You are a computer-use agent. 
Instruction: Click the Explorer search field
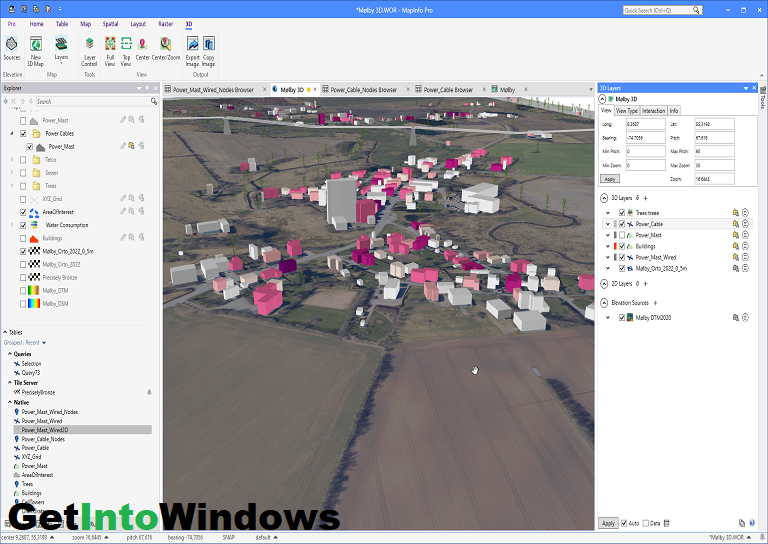(x=92, y=101)
